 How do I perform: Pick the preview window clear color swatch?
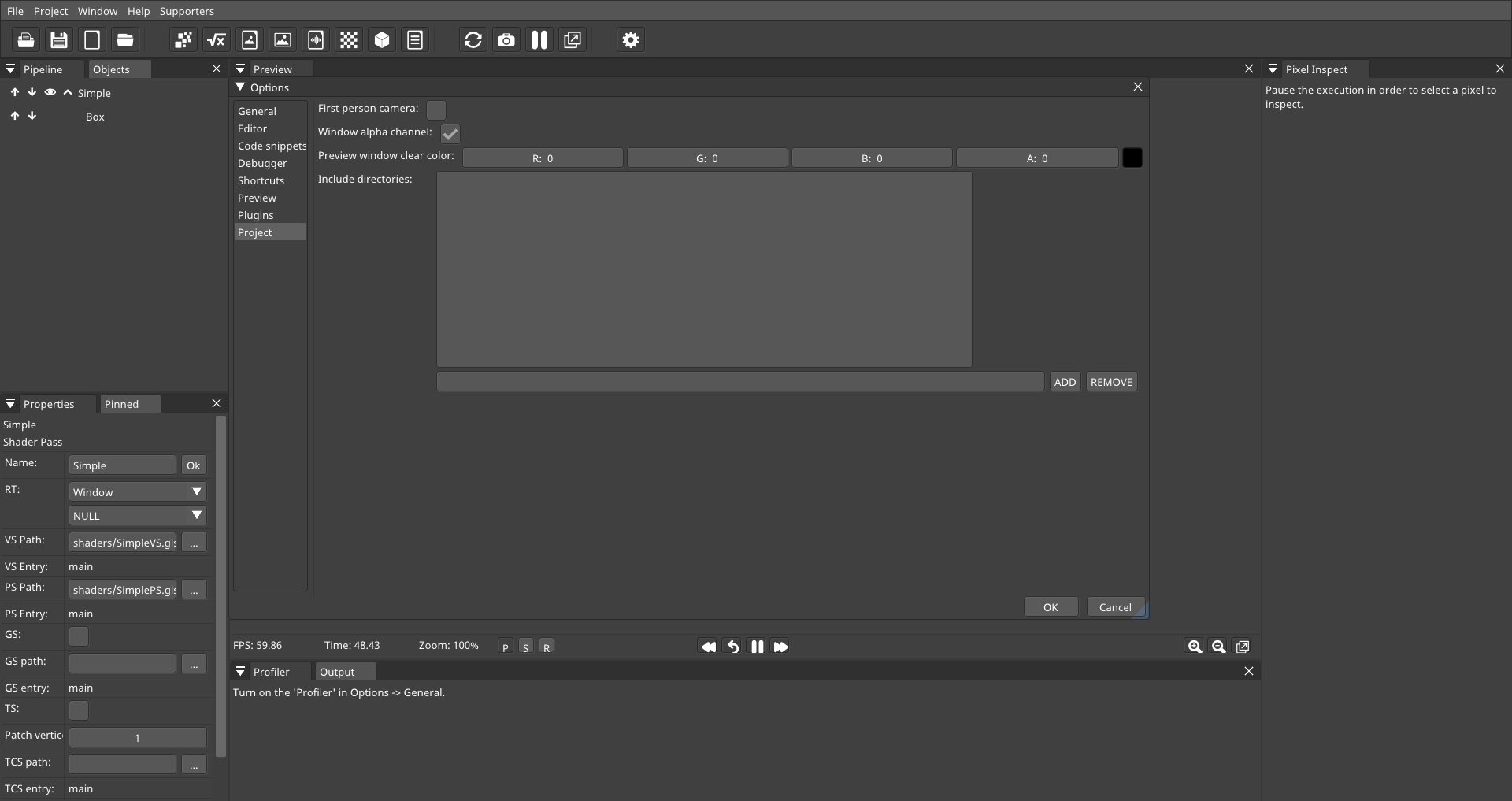pyautogui.click(x=1132, y=158)
